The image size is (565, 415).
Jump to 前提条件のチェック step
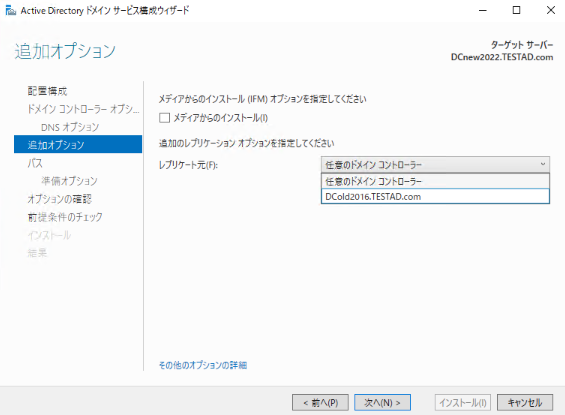point(65,217)
